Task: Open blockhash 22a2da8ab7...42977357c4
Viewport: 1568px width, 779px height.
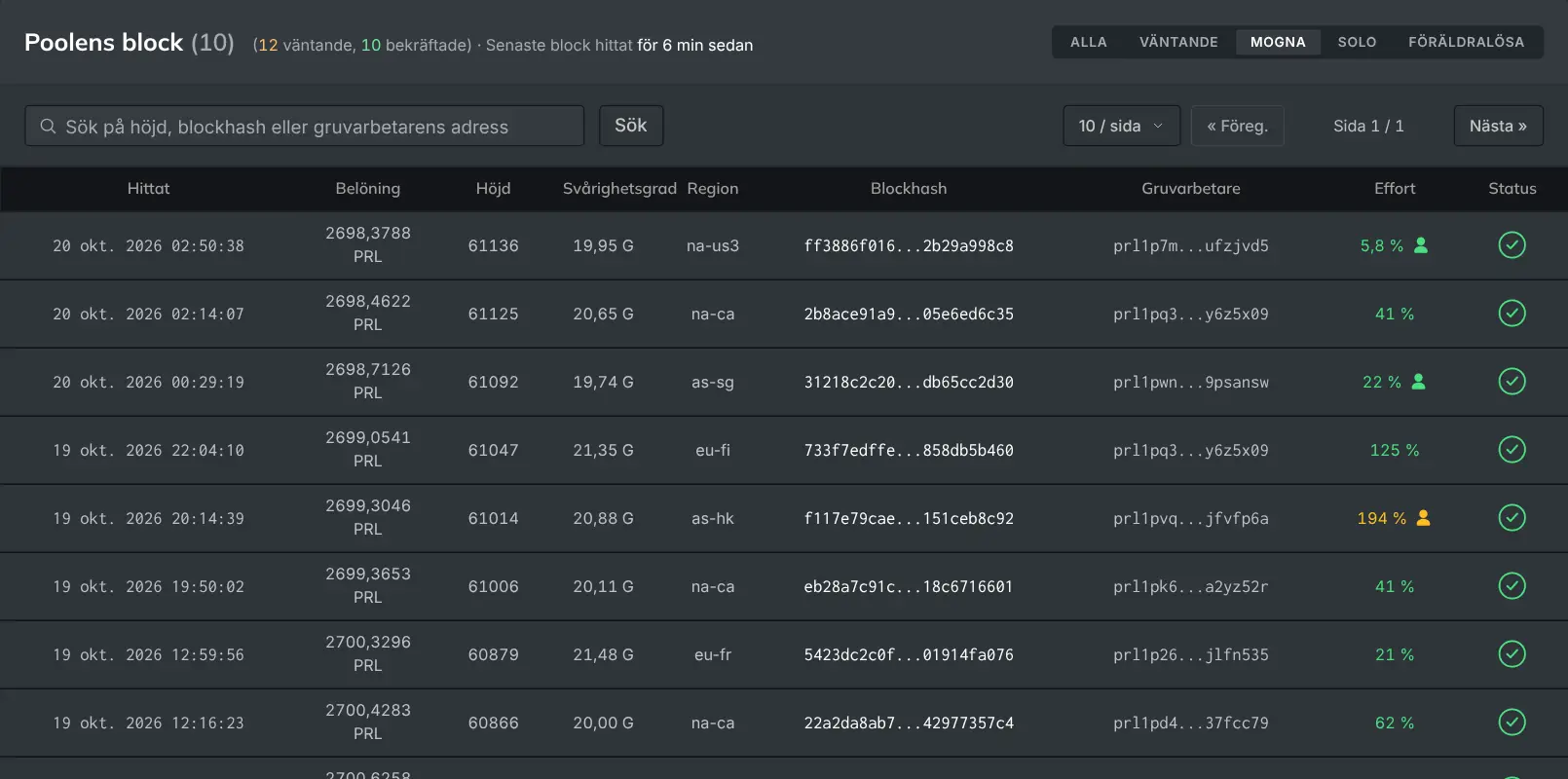Action: click(909, 723)
